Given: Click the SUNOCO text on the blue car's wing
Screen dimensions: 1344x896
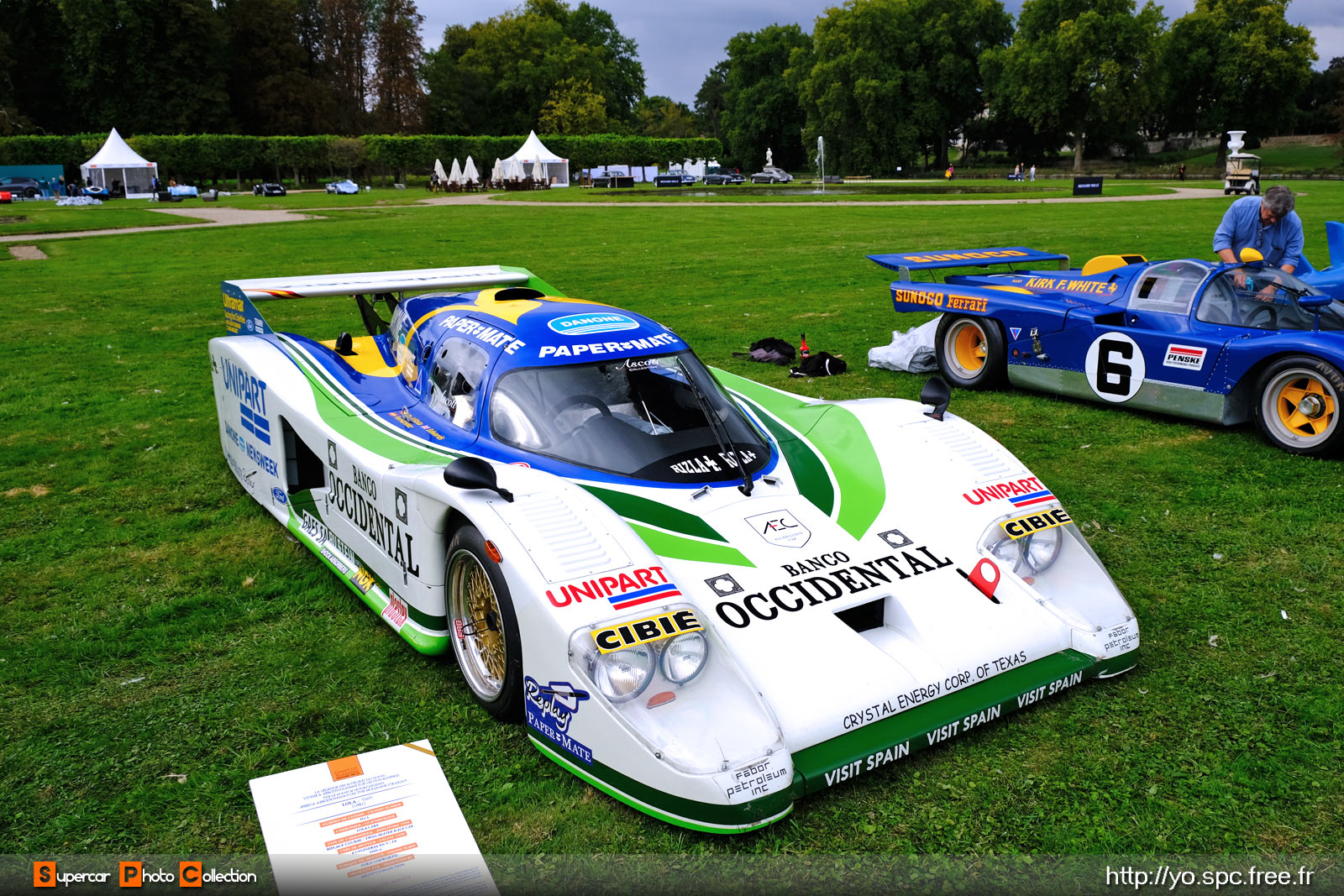Looking at the screenshot, I should pyautogui.click(x=966, y=255).
